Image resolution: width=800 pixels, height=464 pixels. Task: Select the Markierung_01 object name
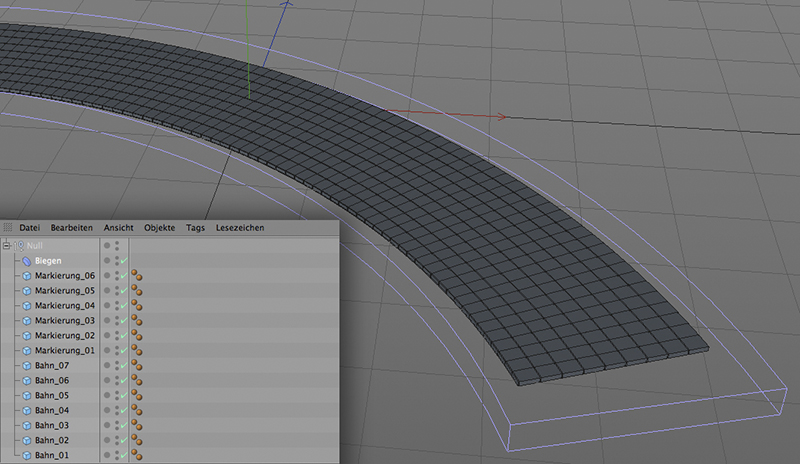click(x=65, y=350)
